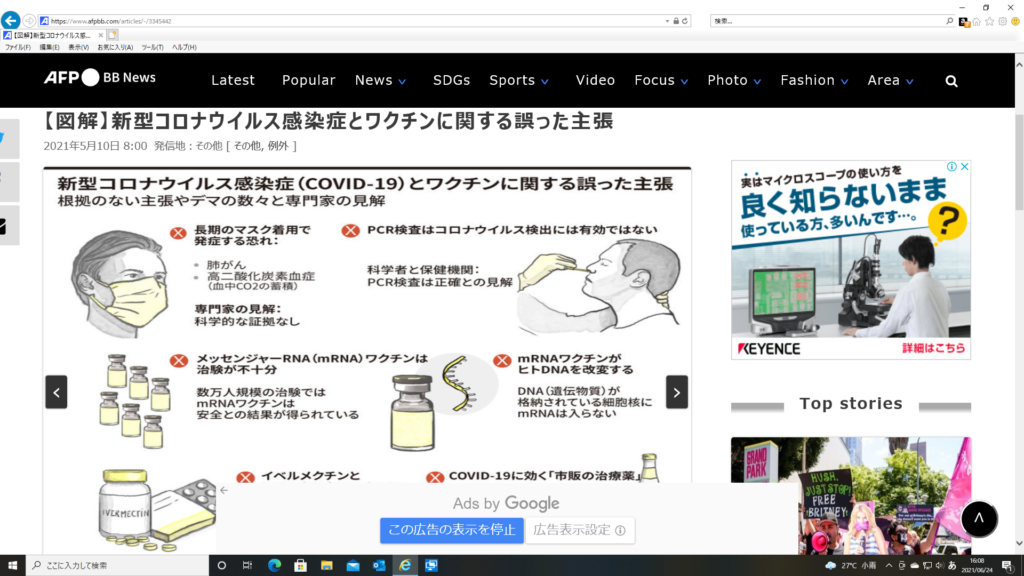Open the SDGs section

(x=451, y=80)
